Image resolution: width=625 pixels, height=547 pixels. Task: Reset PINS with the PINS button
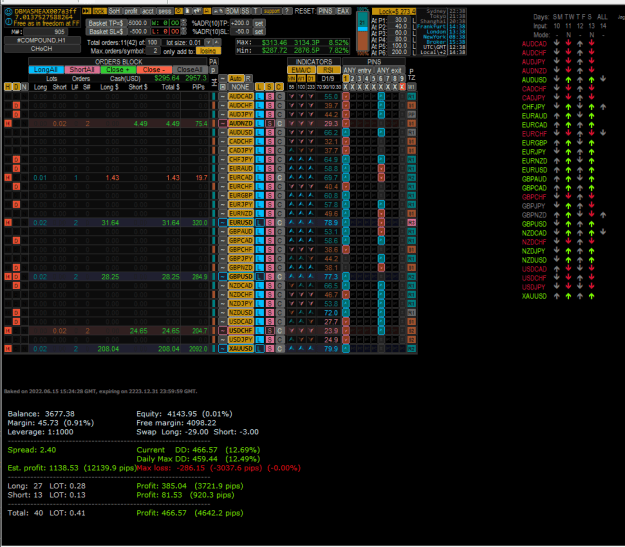pyautogui.click(x=326, y=11)
